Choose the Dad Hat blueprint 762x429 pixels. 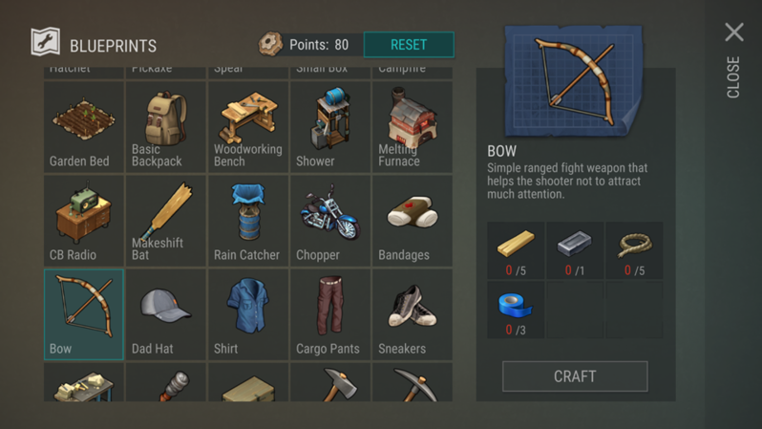click(x=166, y=314)
